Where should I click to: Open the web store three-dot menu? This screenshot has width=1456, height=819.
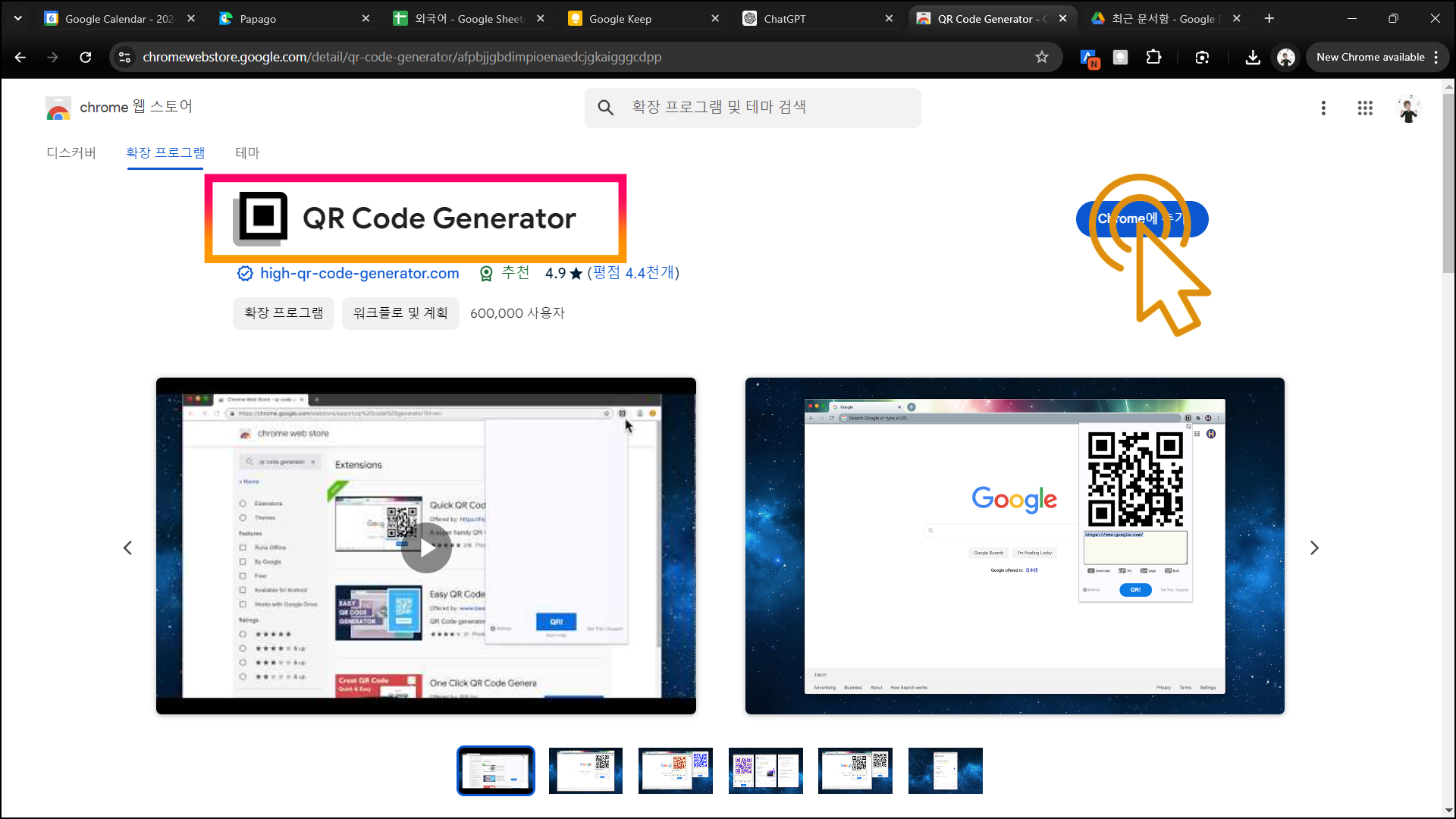tap(1323, 108)
